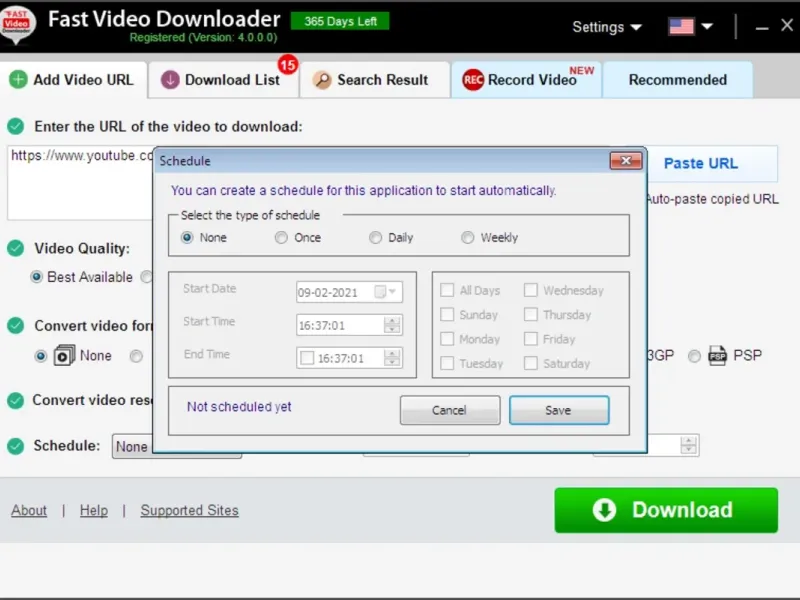Click the 365 Days Left label
This screenshot has width=800, height=600.
[340, 21]
